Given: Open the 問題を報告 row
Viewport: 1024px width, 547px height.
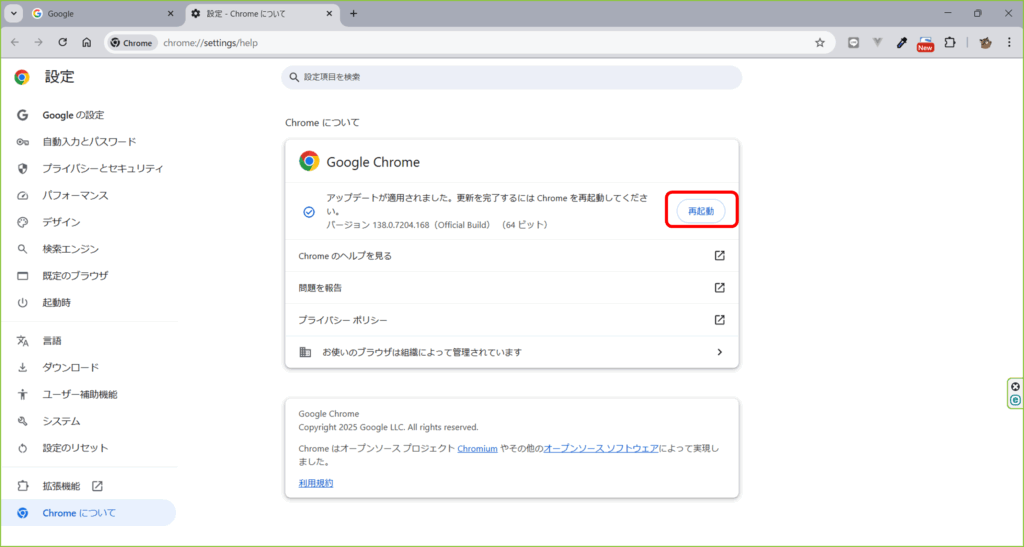Looking at the screenshot, I should point(511,288).
